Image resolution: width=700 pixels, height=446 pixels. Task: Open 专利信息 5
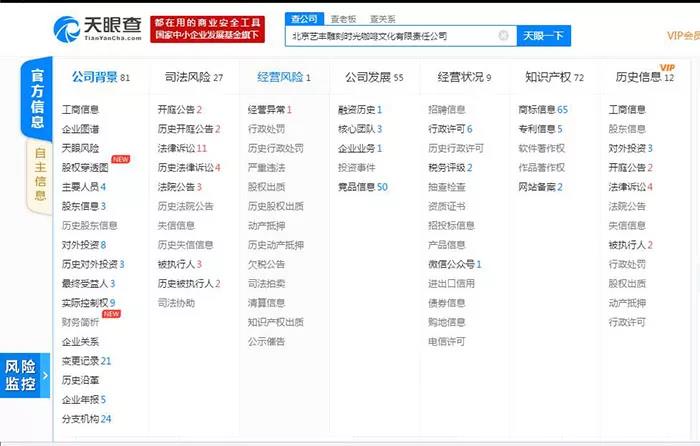(x=541, y=129)
